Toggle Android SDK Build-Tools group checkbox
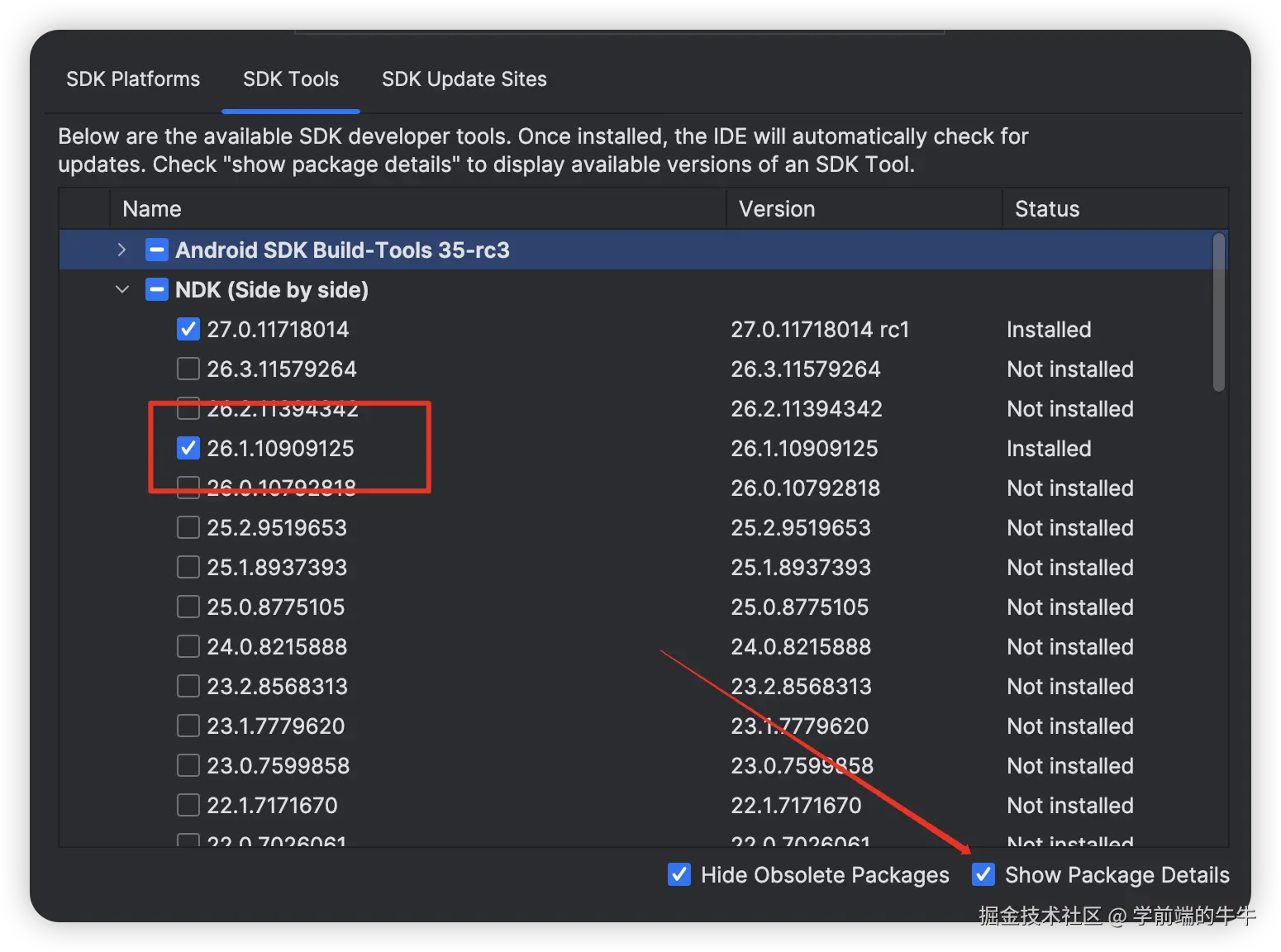Image resolution: width=1281 pixels, height=952 pixels. [157, 250]
